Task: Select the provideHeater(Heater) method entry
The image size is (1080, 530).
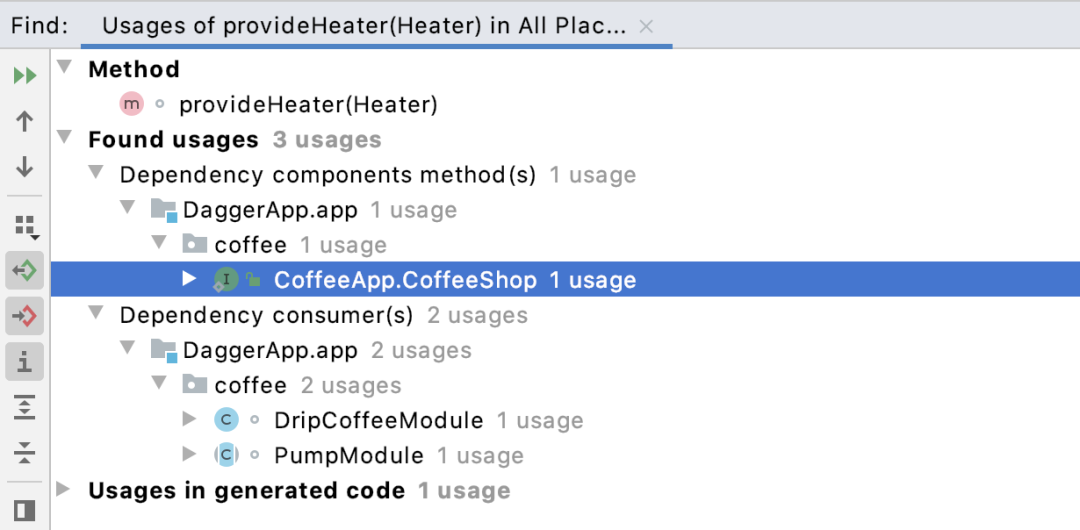Action: click(x=308, y=104)
